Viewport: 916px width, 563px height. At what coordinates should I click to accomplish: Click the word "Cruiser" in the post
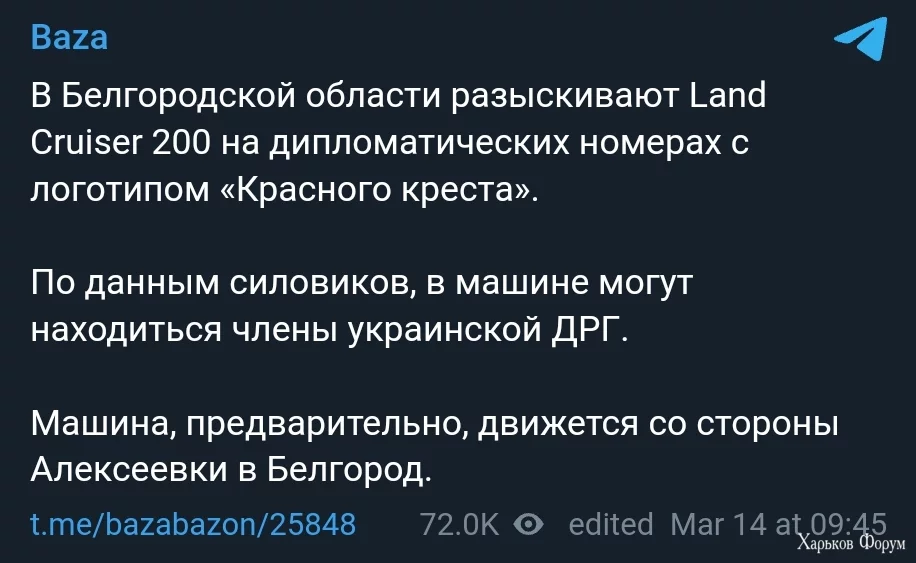pos(86,143)
